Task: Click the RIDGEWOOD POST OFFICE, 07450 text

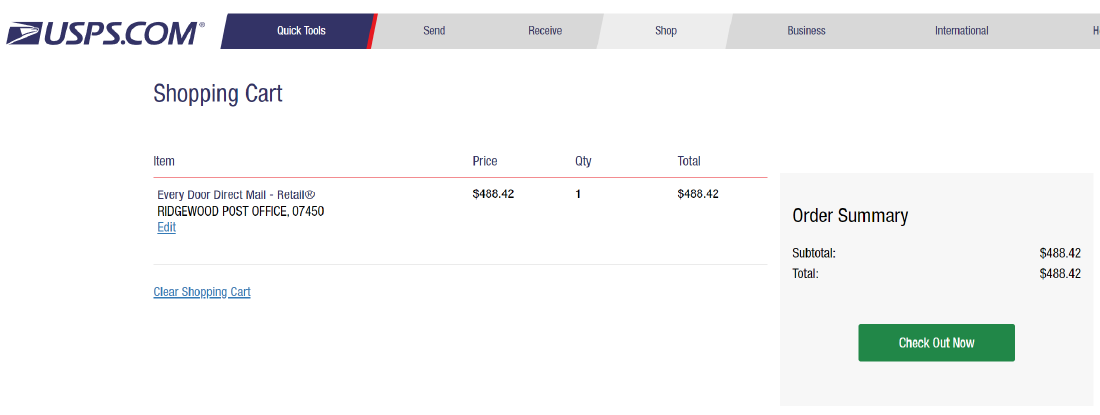Action: (x=241, y=211)
